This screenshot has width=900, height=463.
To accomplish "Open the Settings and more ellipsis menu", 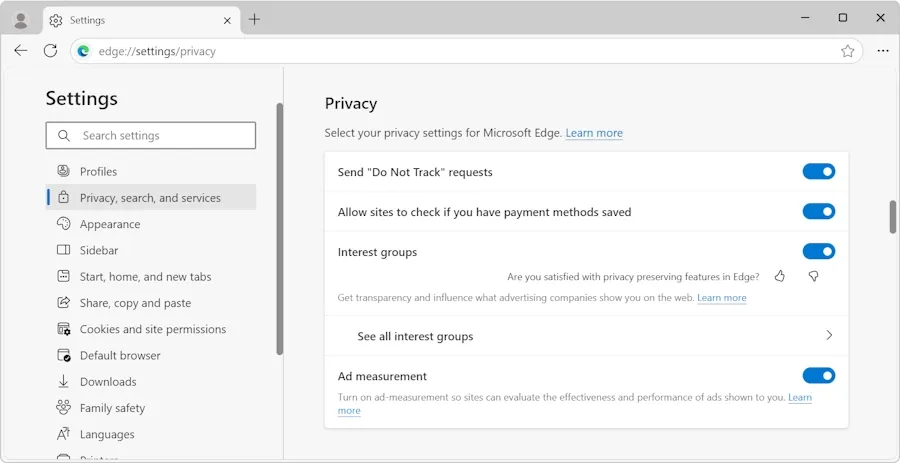I will pos(883,51).
